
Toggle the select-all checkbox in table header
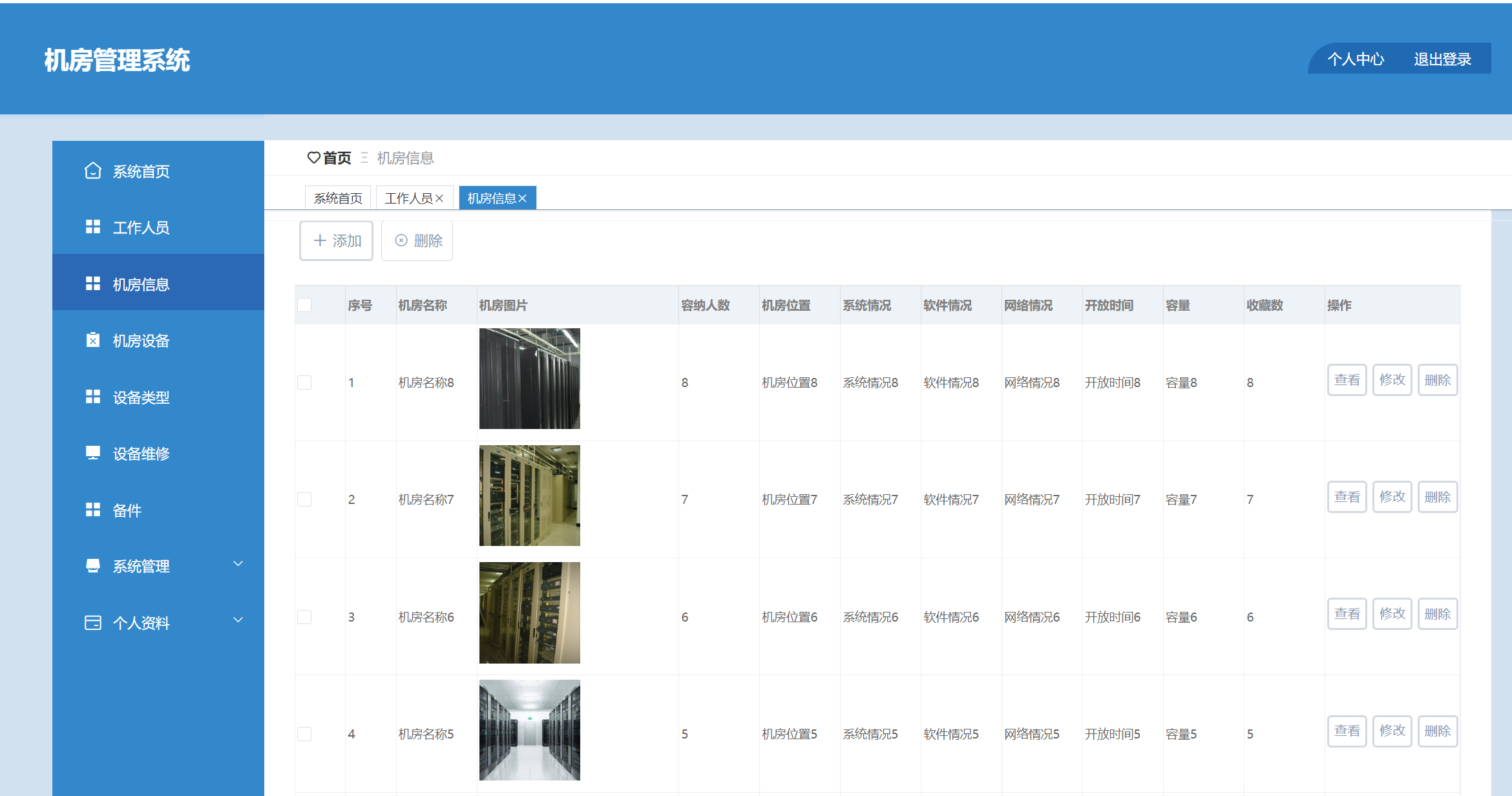point(304,305)
